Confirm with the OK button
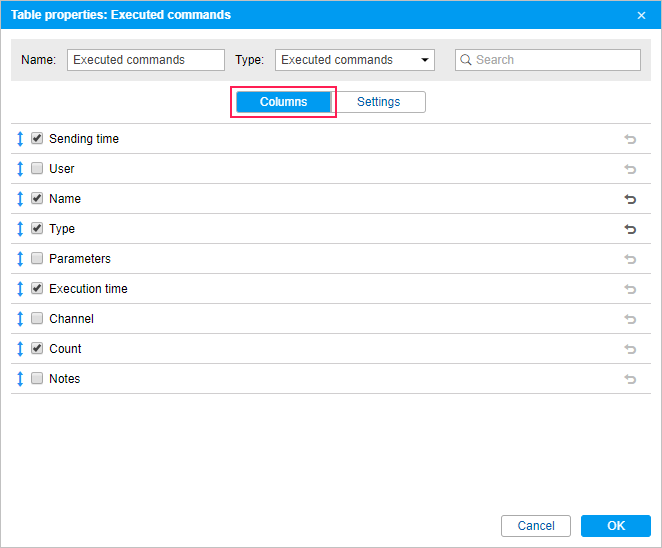This screenshot has height=548, width=662. pyautogui.click(x=616, y=526)
